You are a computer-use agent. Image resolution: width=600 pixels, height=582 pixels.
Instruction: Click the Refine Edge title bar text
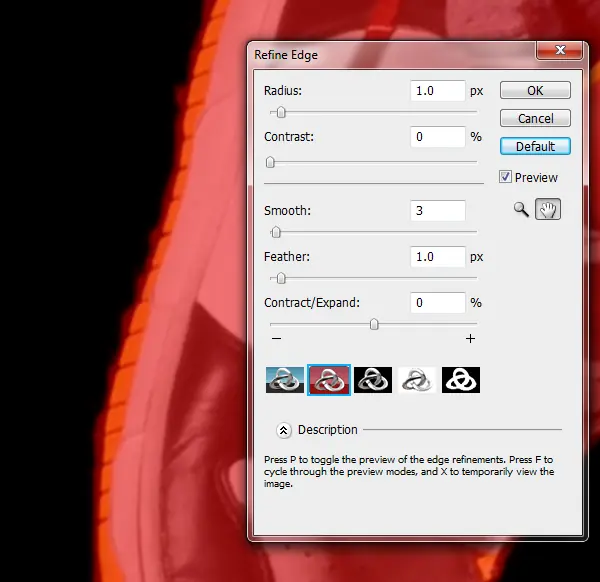[286, 55]
